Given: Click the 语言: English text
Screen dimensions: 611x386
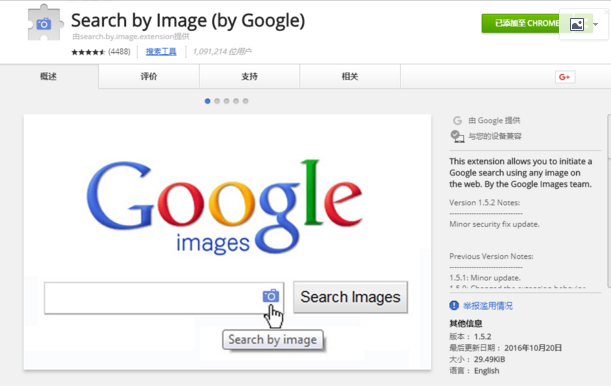Looking at the screenshot, I should click(x=474, y=371).
